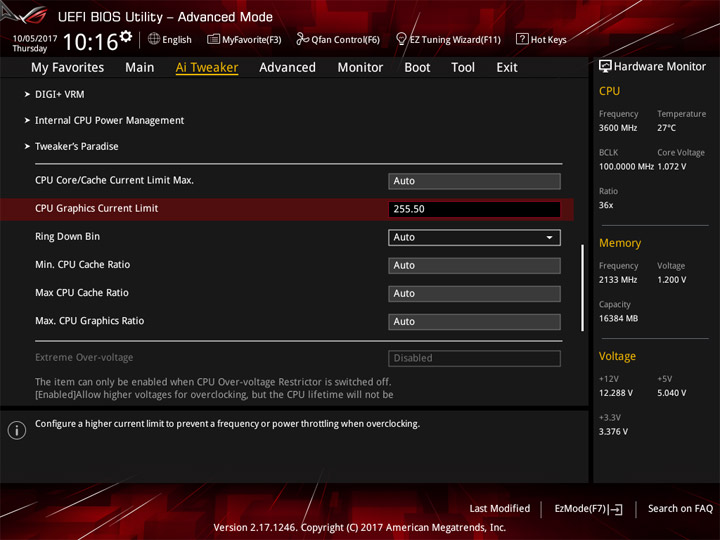The width and height of the screenshot is (720, 540).
Task: Click the Version 2.17.1246 copyright text
Action: tap(360, 528)
